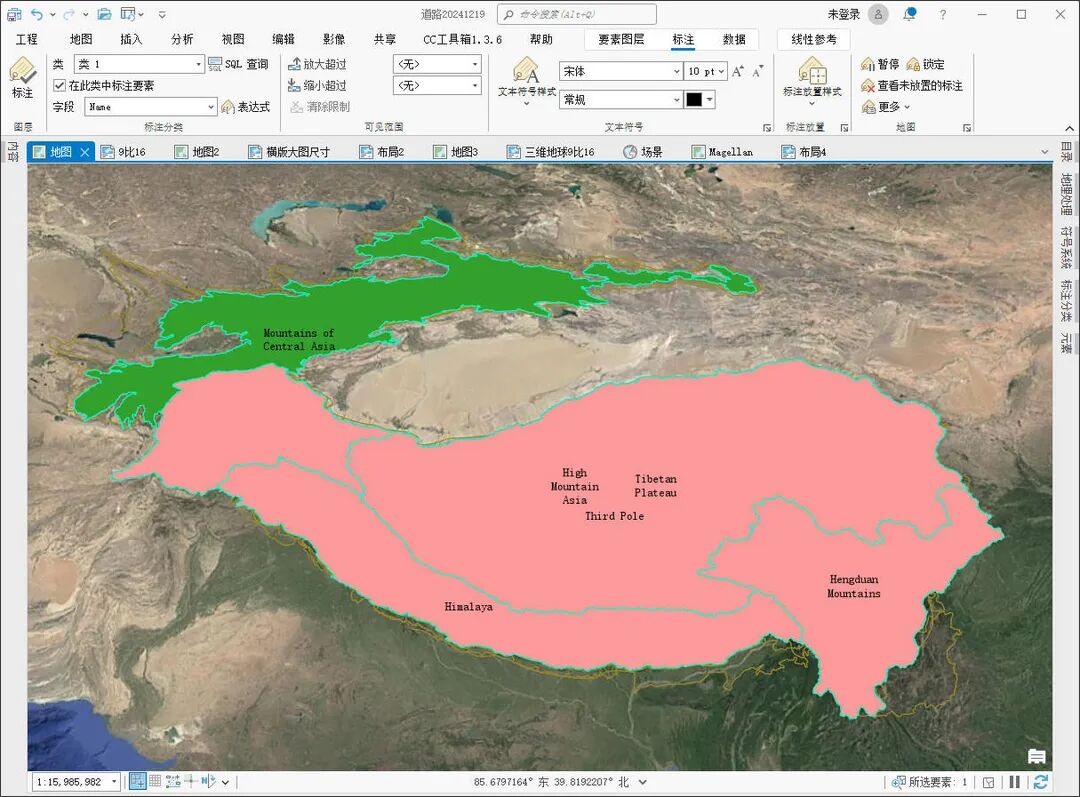Screen dimensions: 1080x797
Task: Switch to the 横版大图尺寸 view tab
Action: pos(289,152)
